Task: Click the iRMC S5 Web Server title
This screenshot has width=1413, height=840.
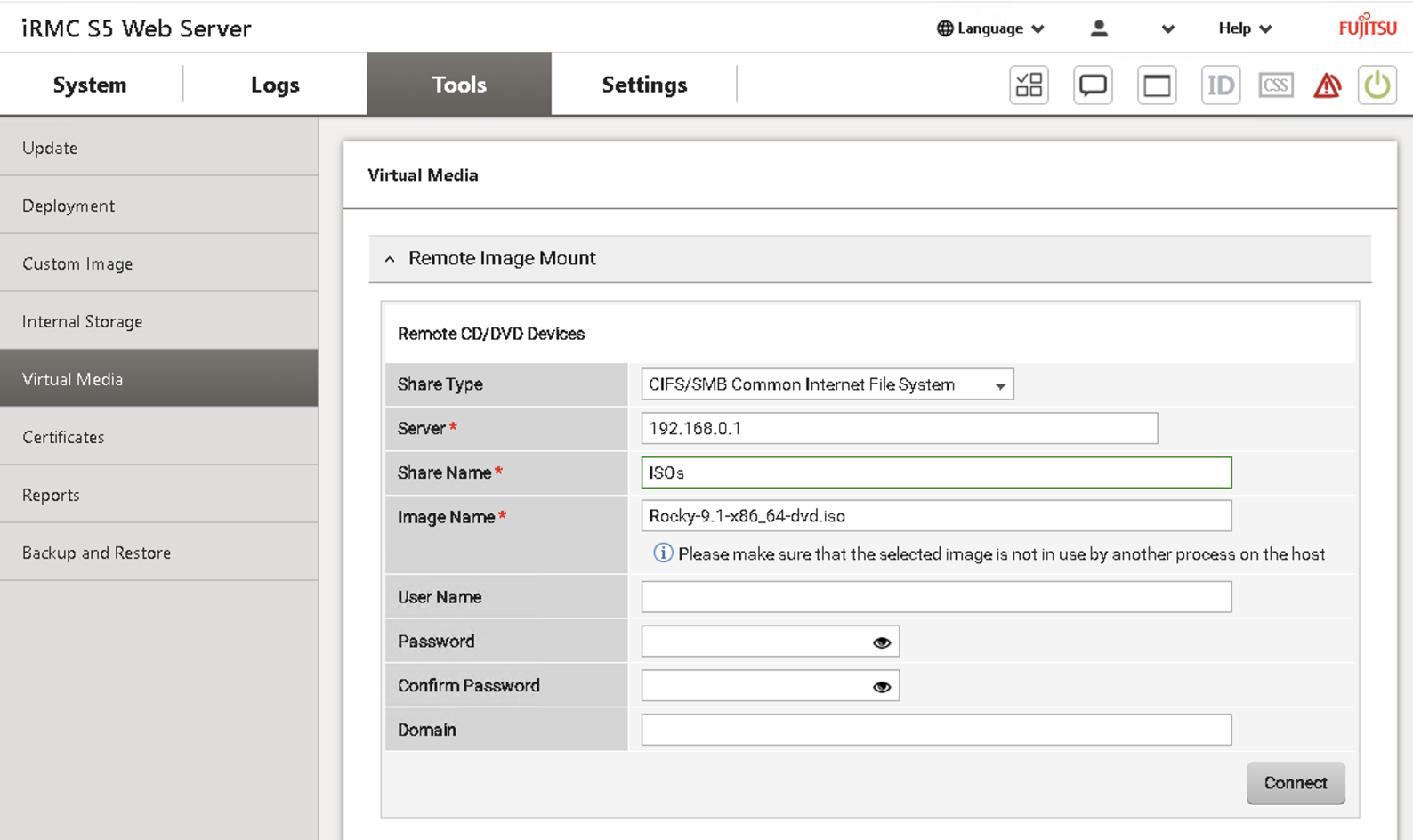Action: click(136, 28)
